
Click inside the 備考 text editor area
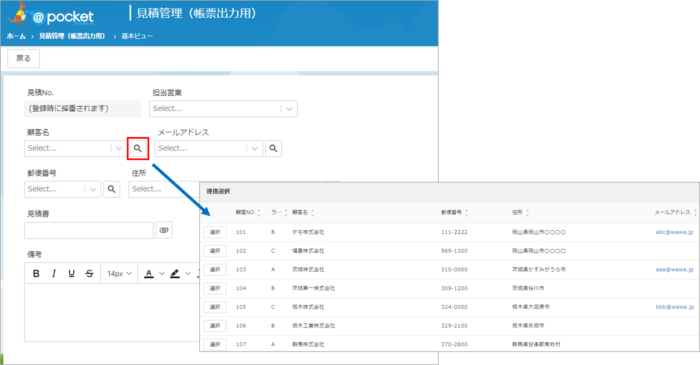112,312
